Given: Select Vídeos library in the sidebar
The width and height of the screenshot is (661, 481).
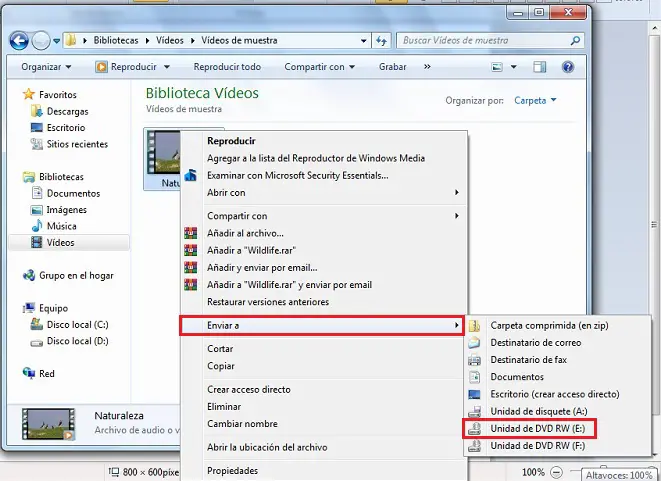Looking at the screenshot, I should (69, 242).
